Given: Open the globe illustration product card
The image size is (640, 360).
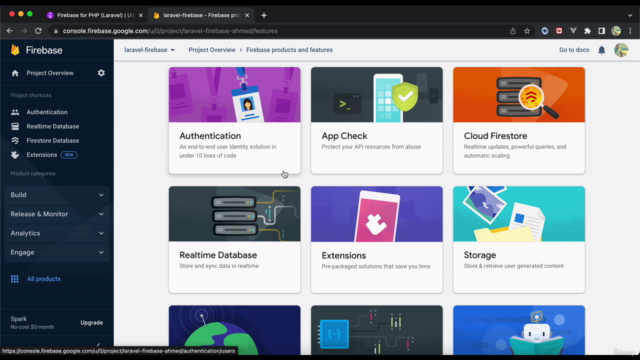Looking at the screenshot, I should 235,330.
